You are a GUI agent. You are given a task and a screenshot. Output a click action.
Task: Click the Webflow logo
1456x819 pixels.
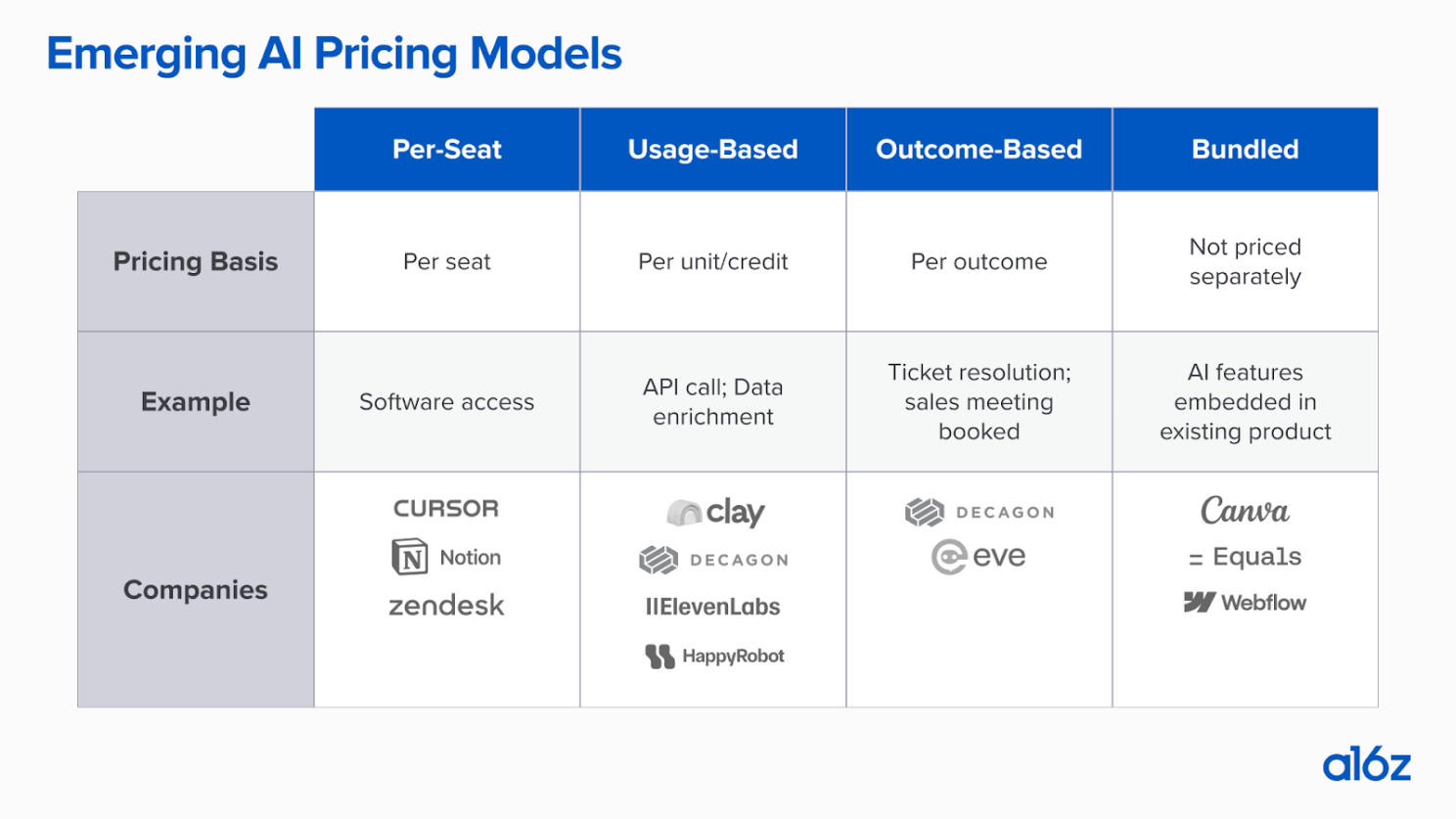coord(1245,603)
